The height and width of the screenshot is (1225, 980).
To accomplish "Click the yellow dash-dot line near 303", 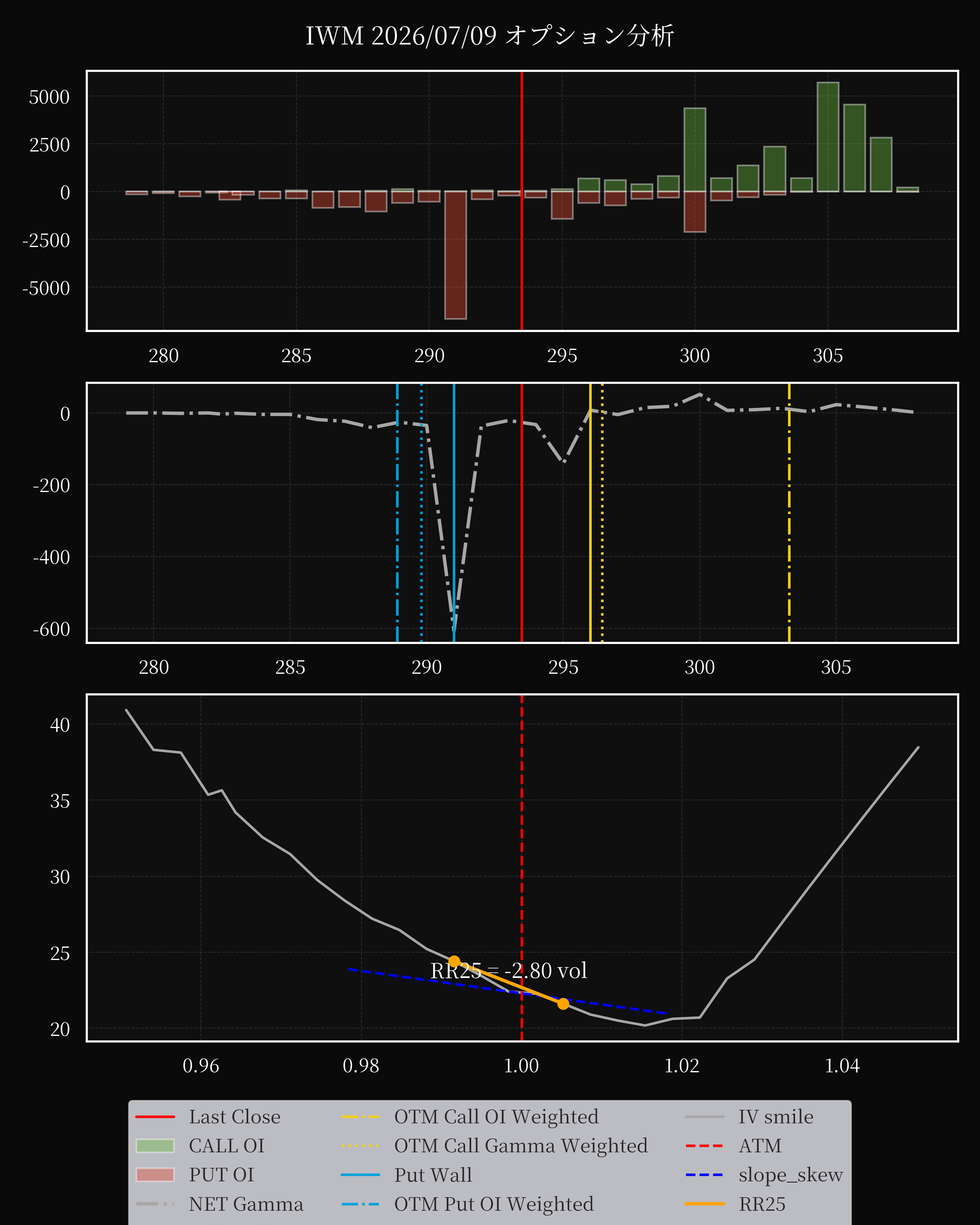I will (x=789, y=513).
